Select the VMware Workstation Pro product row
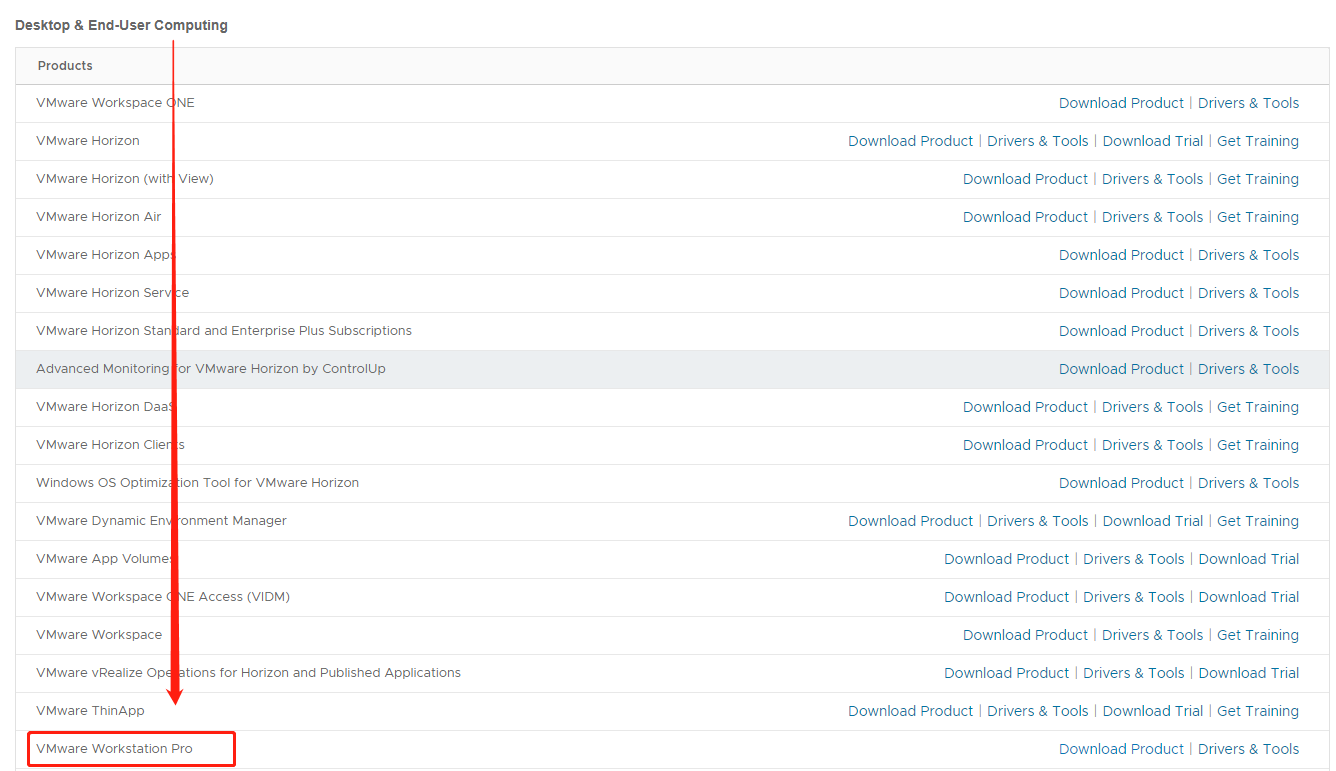This screenshot has height=771, width=1336. 114,749
